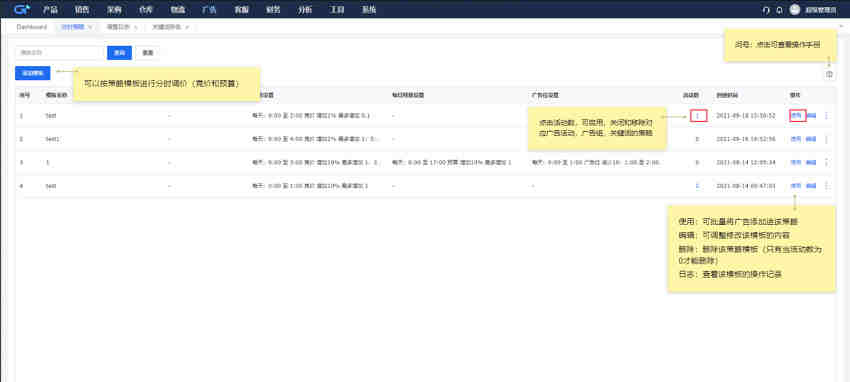Open the operation manual book icon

tap(829, 75)
